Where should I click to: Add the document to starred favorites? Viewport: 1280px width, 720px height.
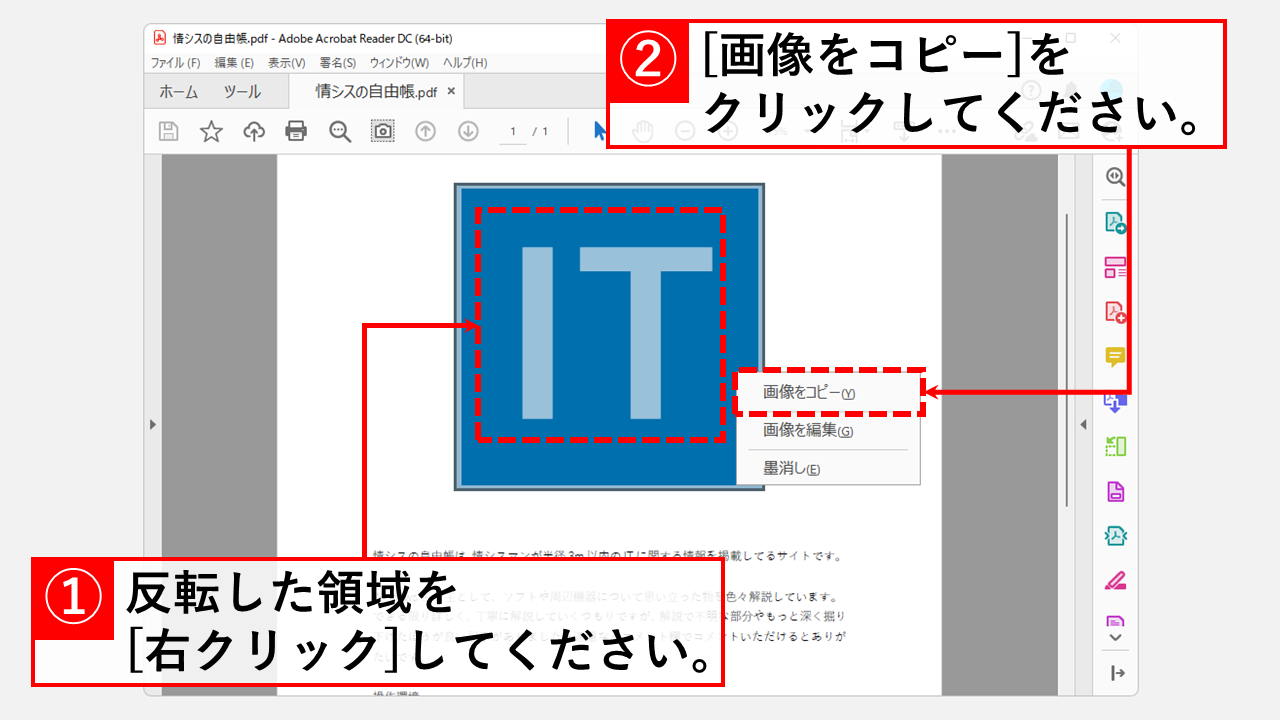tap(211, 131)
